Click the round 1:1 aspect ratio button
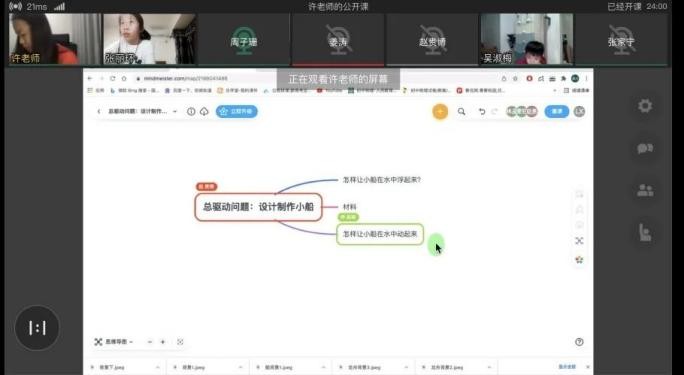 37,328
